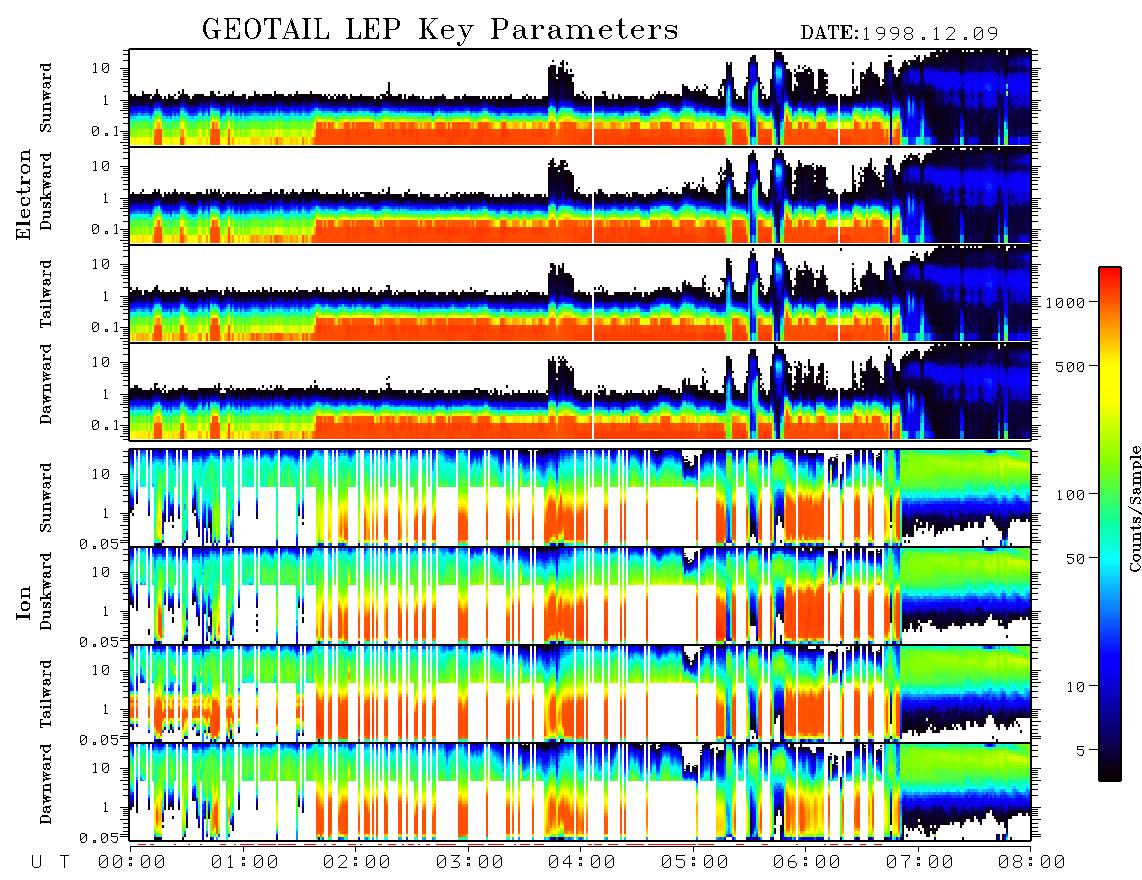Select Electron Sunward panel label
Viewport: 1142px width, 880px height.
(x=46, y=98)
